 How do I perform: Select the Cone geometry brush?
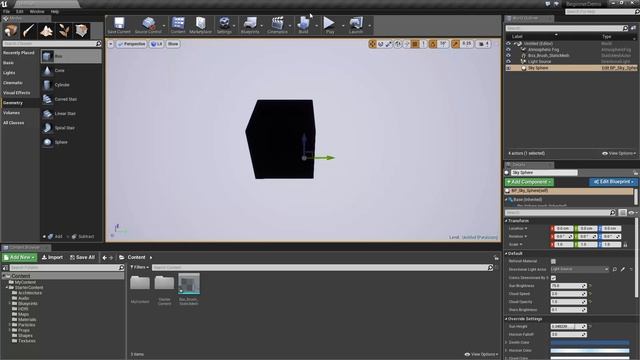(x=71, y=71)
